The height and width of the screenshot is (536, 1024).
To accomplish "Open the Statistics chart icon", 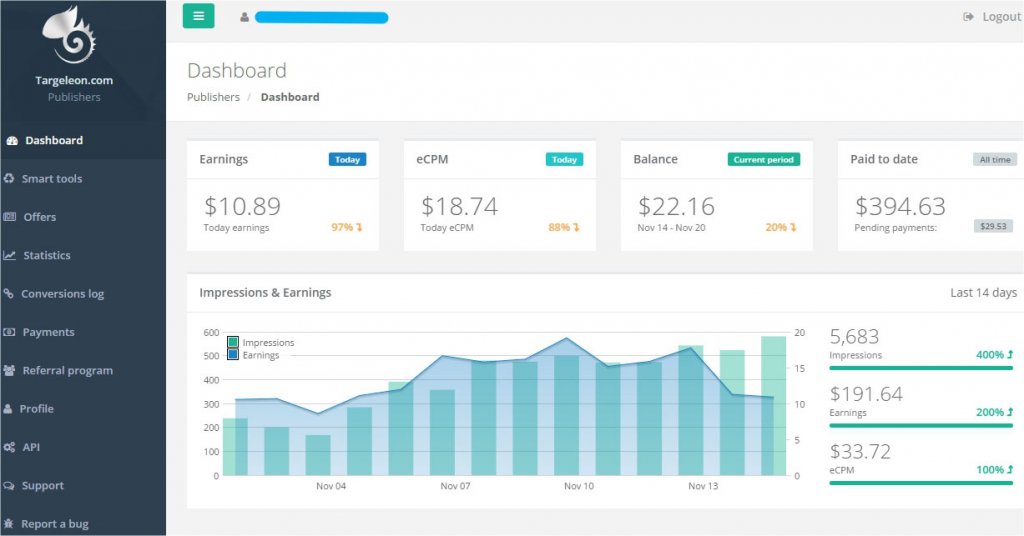I will pos(10,255).
